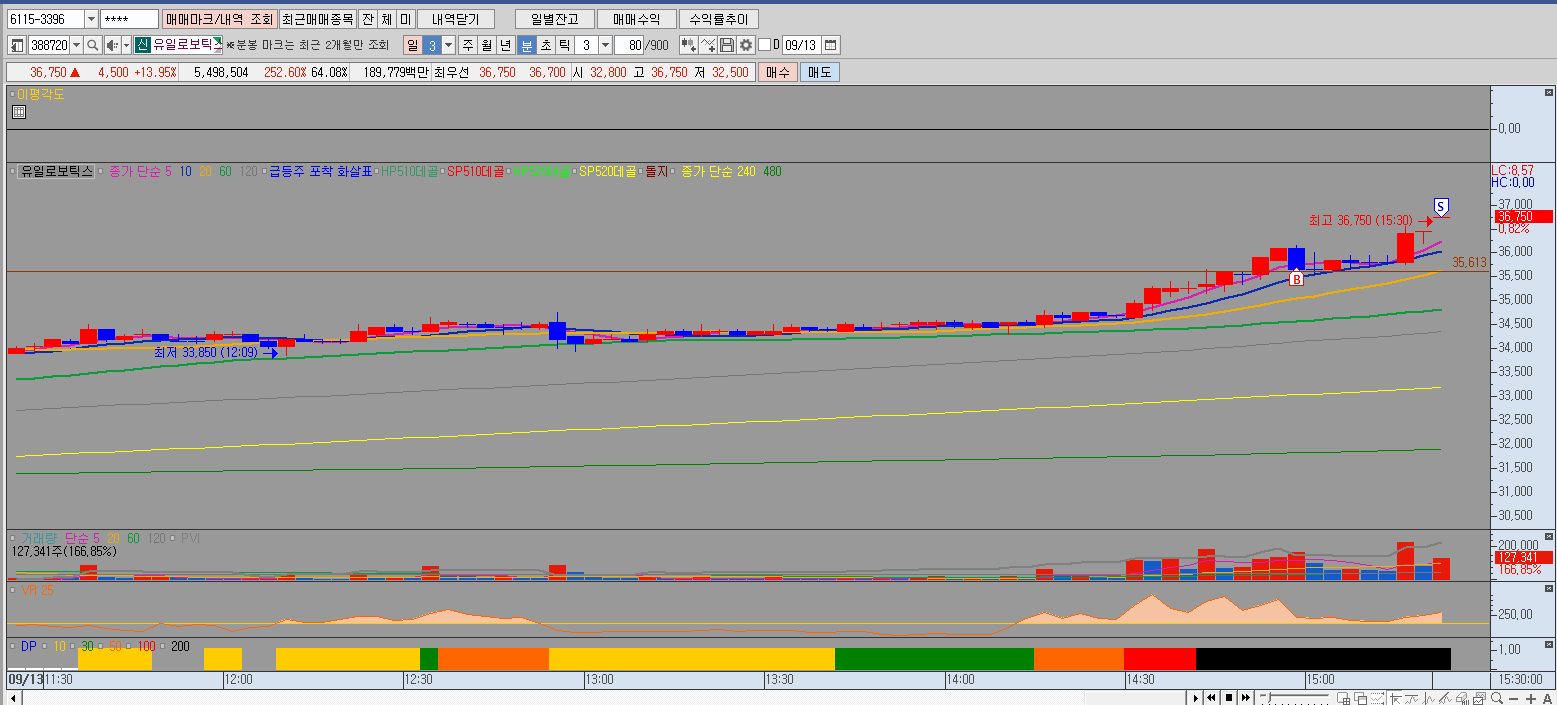The width and height of the screenshot is (1557, 705).
Task: Click the stock search magnifier icon
Action: [x=92, y=45]
